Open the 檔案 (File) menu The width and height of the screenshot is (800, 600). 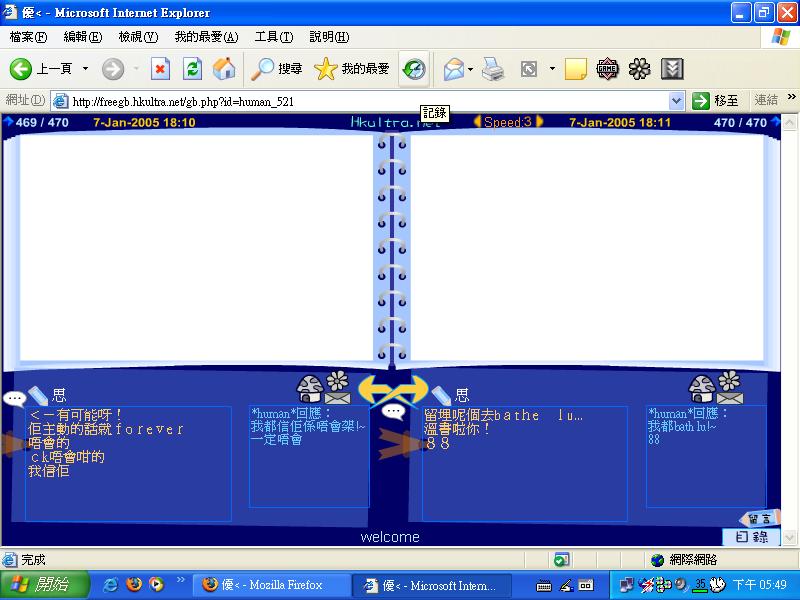27,37
